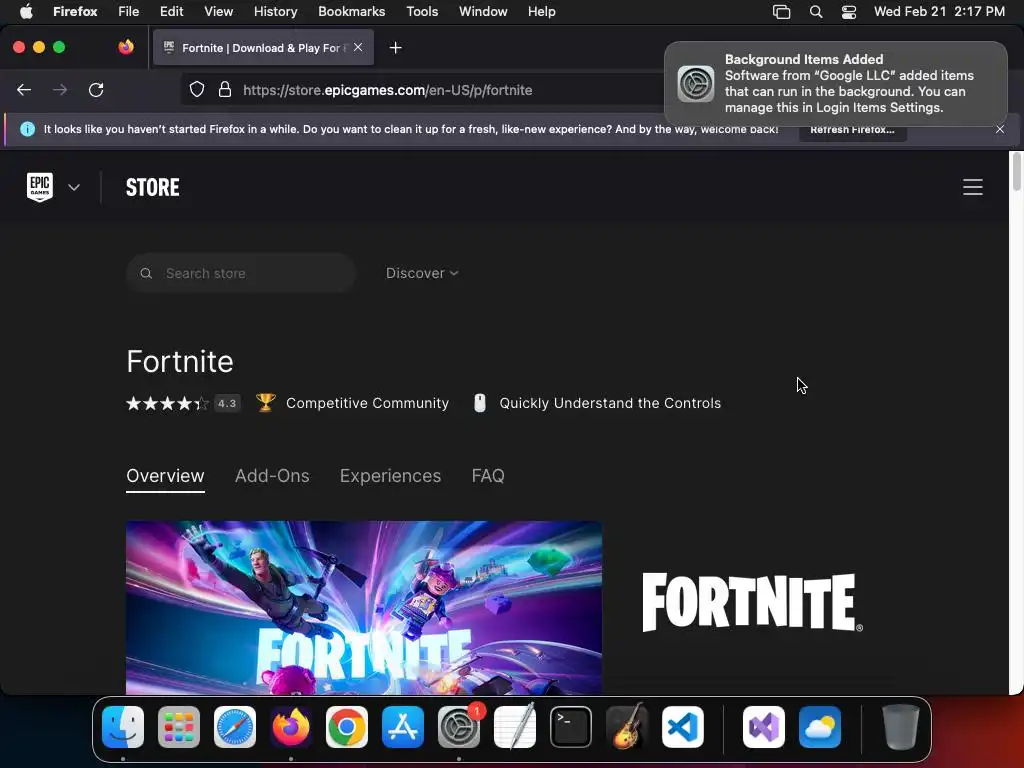Click the Epic Games logo

40,187
